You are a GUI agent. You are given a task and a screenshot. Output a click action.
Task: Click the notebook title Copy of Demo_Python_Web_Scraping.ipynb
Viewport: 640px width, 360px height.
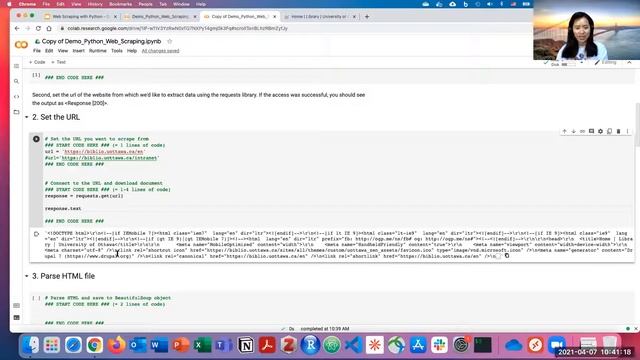(x=101, y=41)
